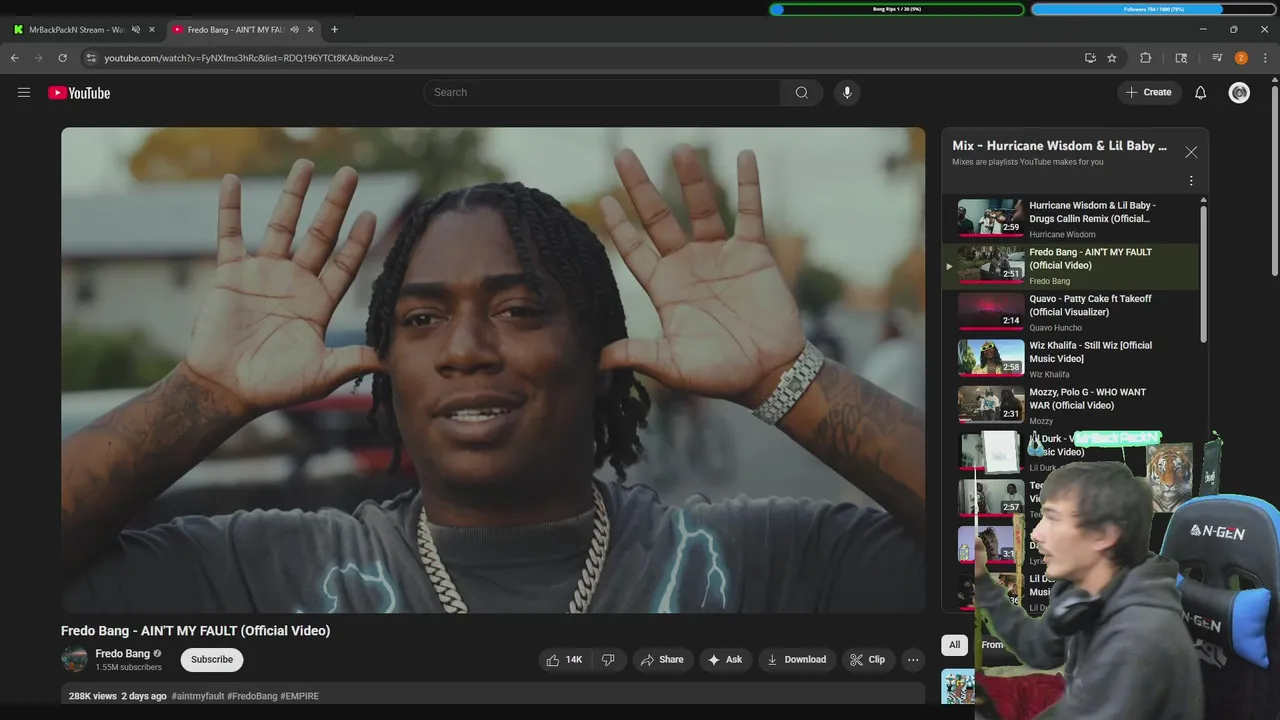This screenshot has height=720, width=1280.
Task: Open browser side panel icon
Action: pos(1181,58)
